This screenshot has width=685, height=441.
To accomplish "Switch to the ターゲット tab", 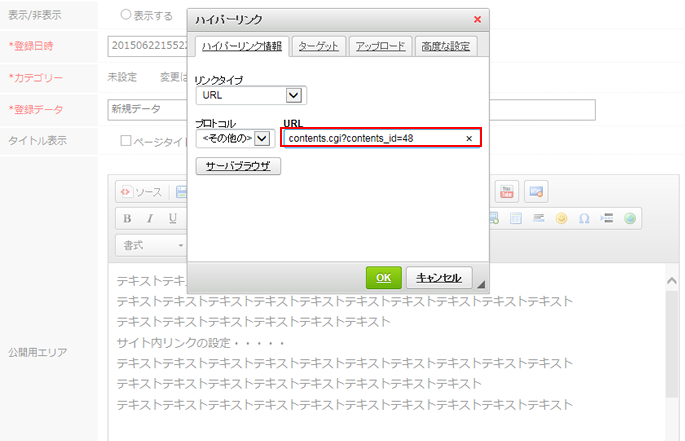I will point(320,46).
